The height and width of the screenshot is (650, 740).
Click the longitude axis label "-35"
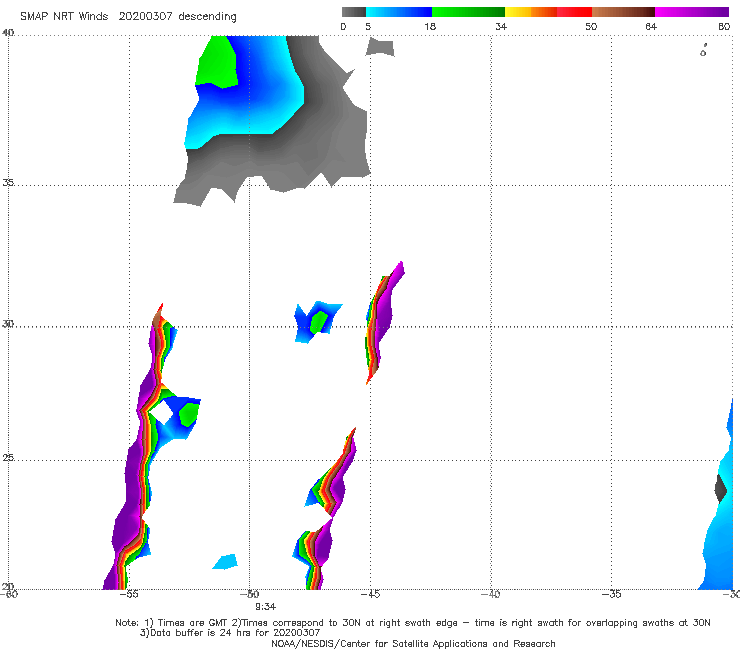point(611,594)
